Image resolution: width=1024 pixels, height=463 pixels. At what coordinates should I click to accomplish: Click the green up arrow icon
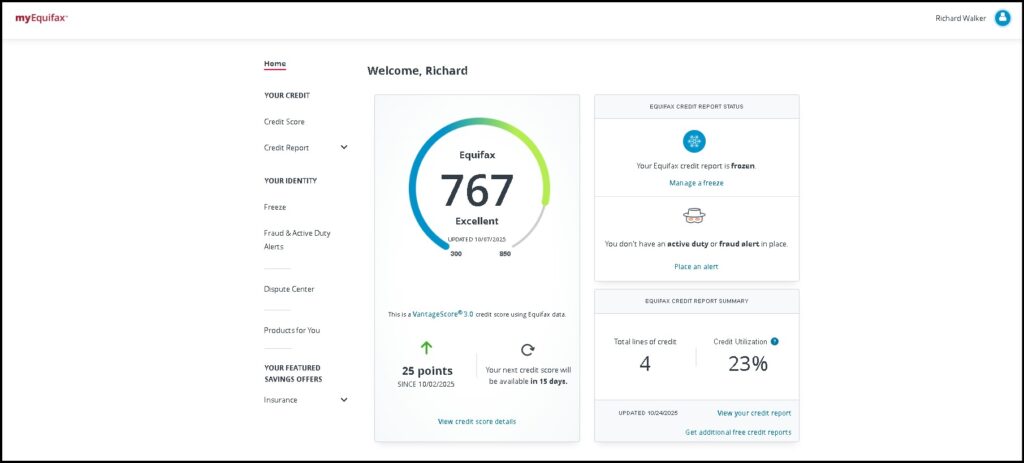click(x=426, y=348)
